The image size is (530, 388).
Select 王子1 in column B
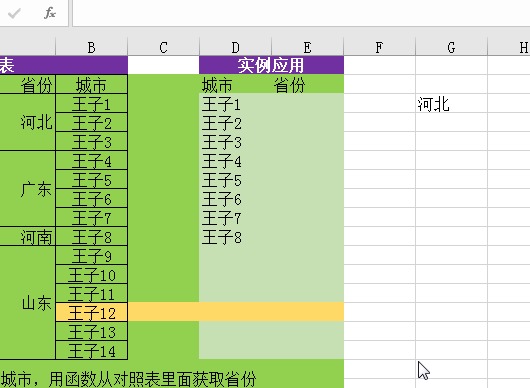[91, 103]
